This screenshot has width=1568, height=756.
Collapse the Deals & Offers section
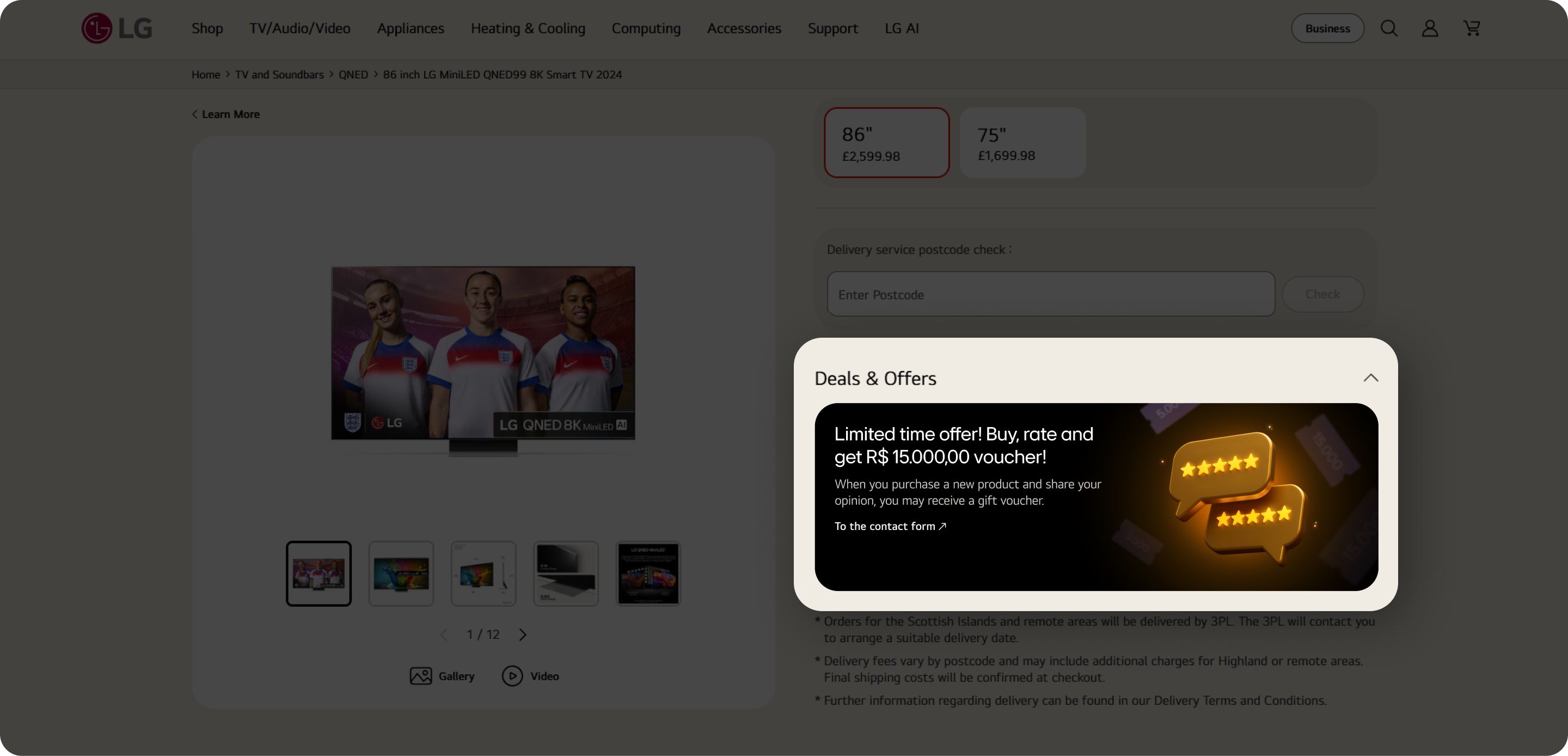tap(1370, 377)
